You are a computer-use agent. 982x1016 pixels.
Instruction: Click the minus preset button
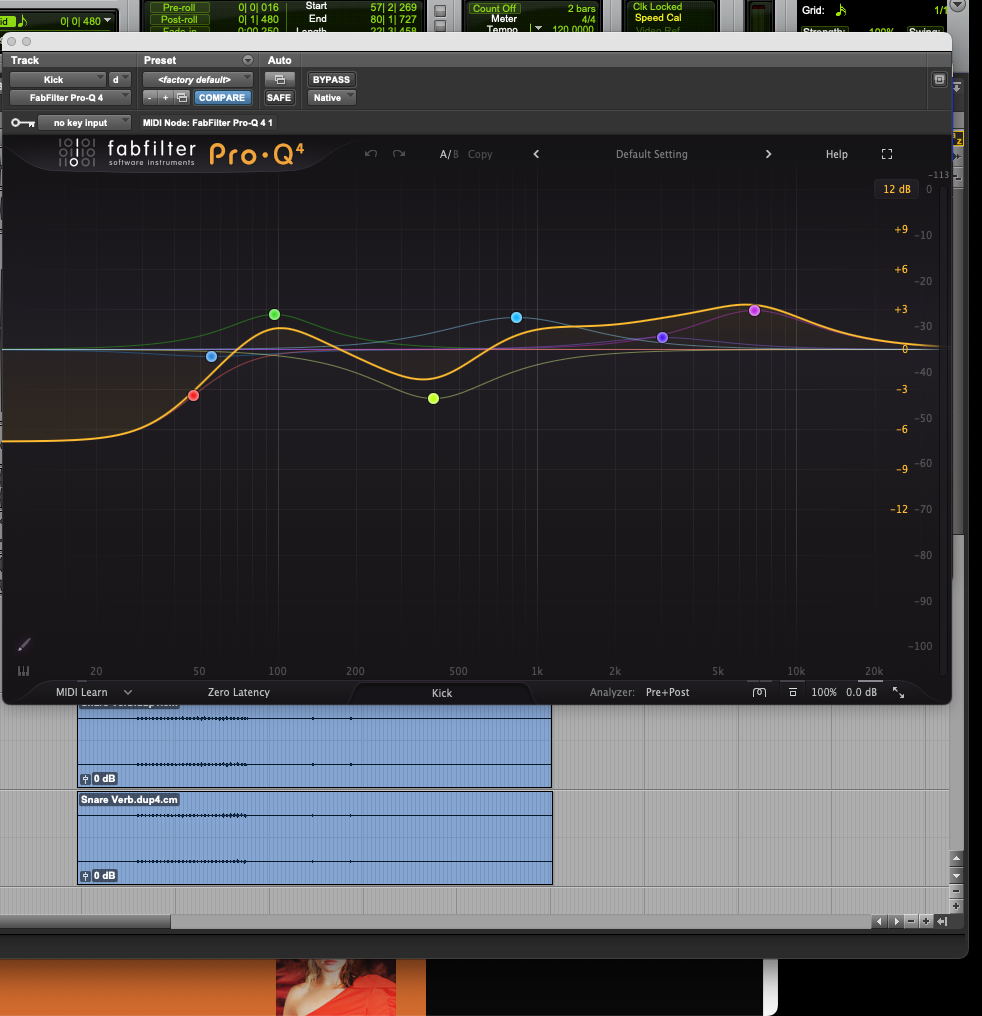point(150,98)
